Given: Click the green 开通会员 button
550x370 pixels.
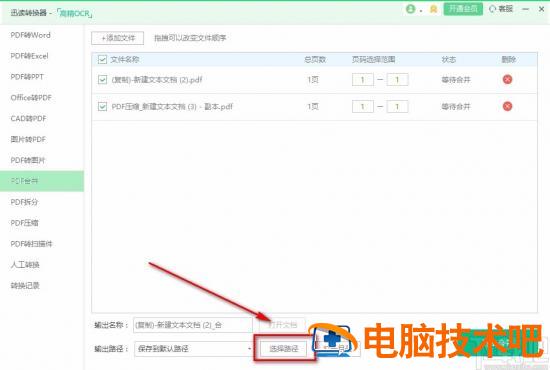Looking at the screenshot, I should pyautogui.click(x=463, y=9).
